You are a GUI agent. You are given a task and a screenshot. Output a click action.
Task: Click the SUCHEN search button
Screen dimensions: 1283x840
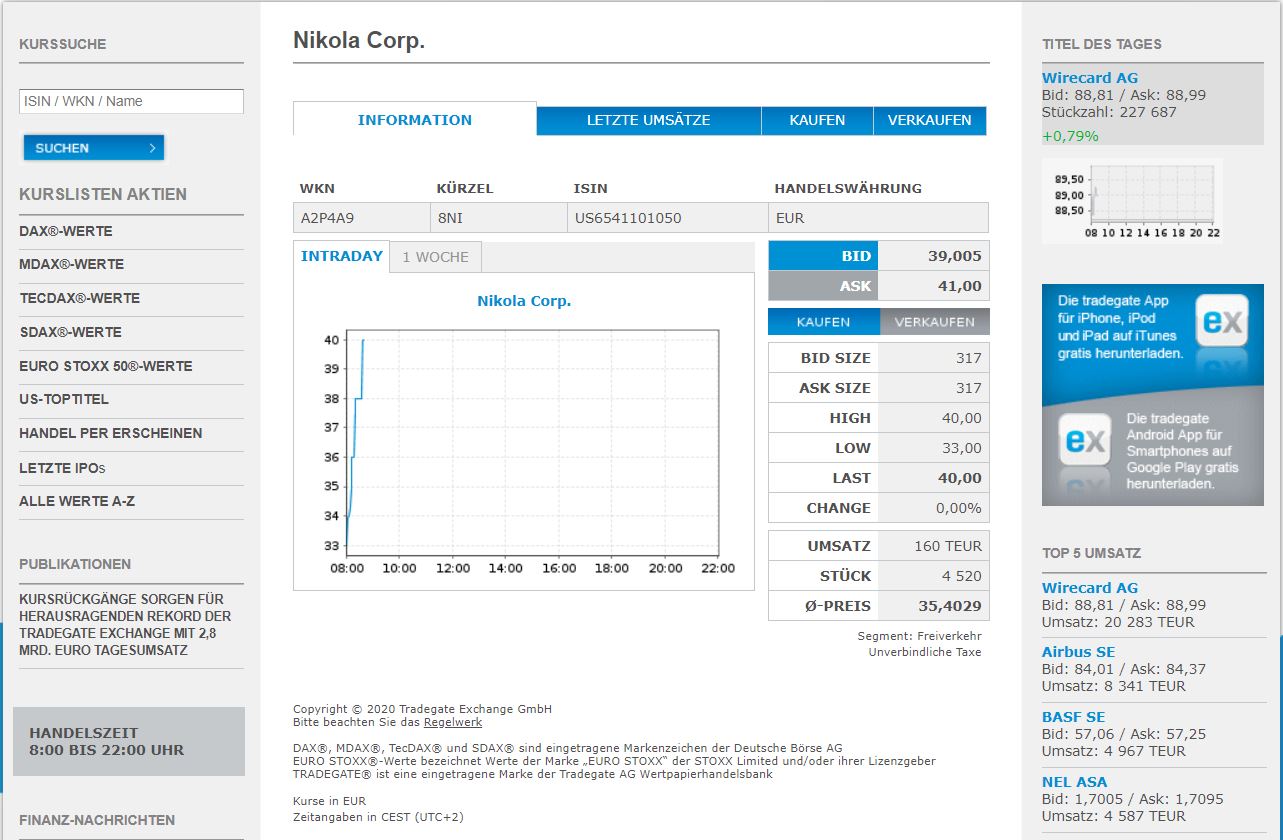(x=94, y=148)
